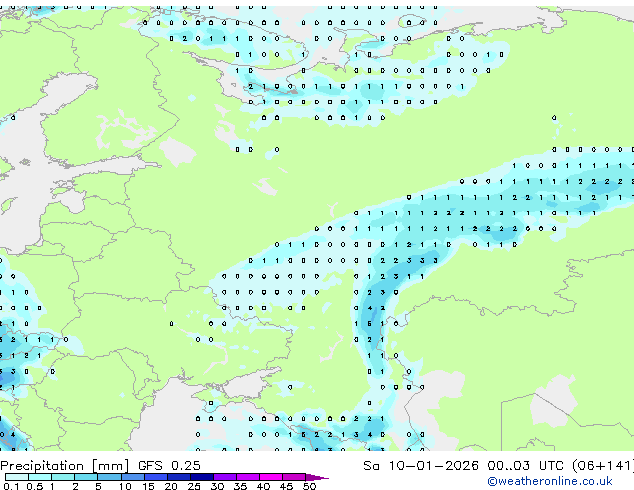Open the weatheronline.co.uk copyright link
The width and height of the screenshot is (634, 490).
[550, 481]
